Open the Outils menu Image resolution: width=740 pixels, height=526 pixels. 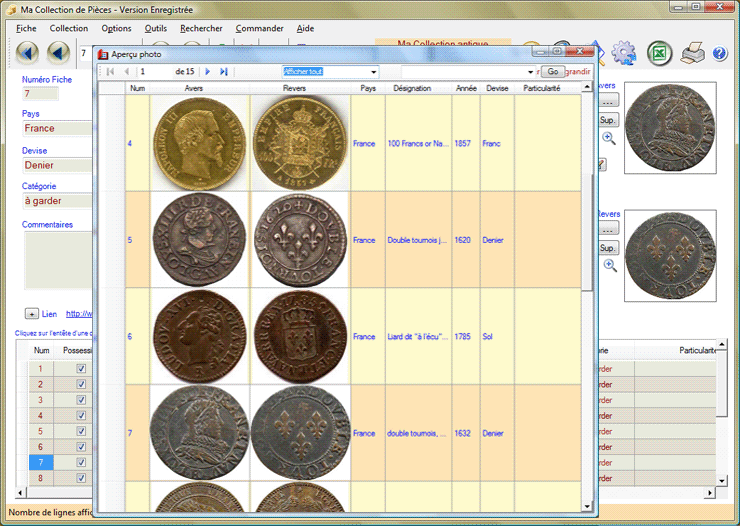[x=156, y=28]
